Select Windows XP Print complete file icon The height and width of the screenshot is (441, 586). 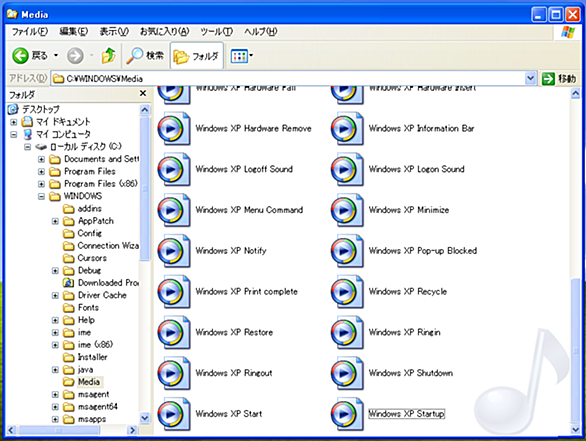(x=174, y=292)
